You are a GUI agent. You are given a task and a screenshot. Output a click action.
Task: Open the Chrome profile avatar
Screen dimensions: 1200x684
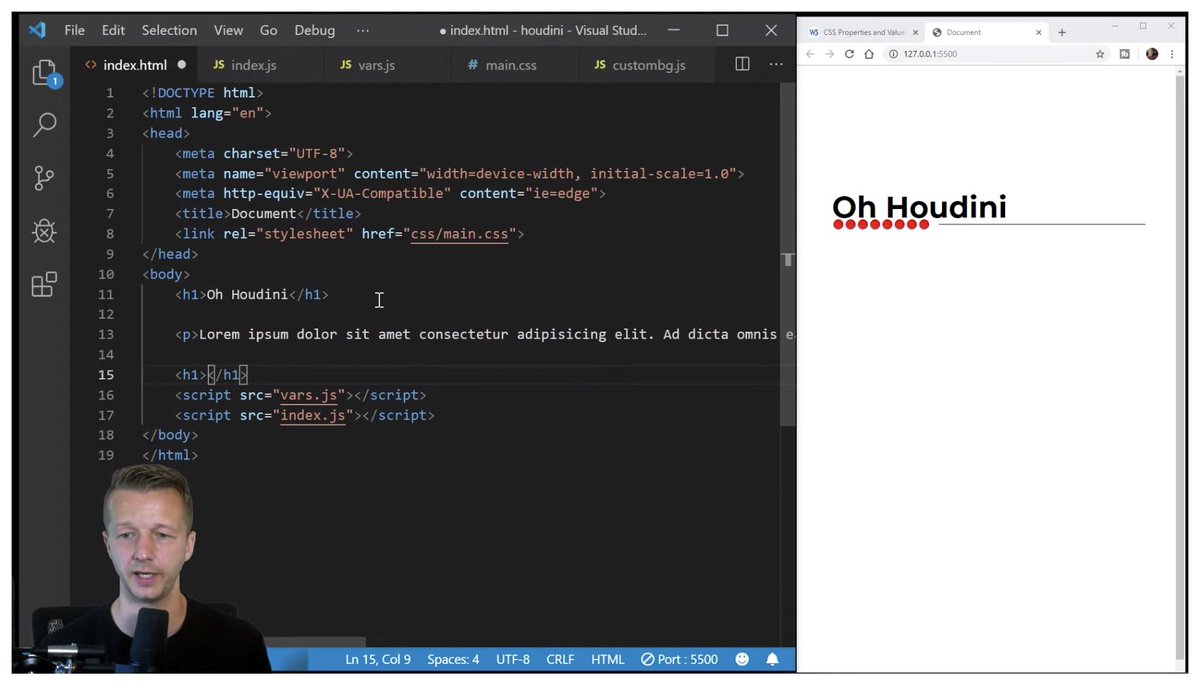click(x=1152, y=54)
